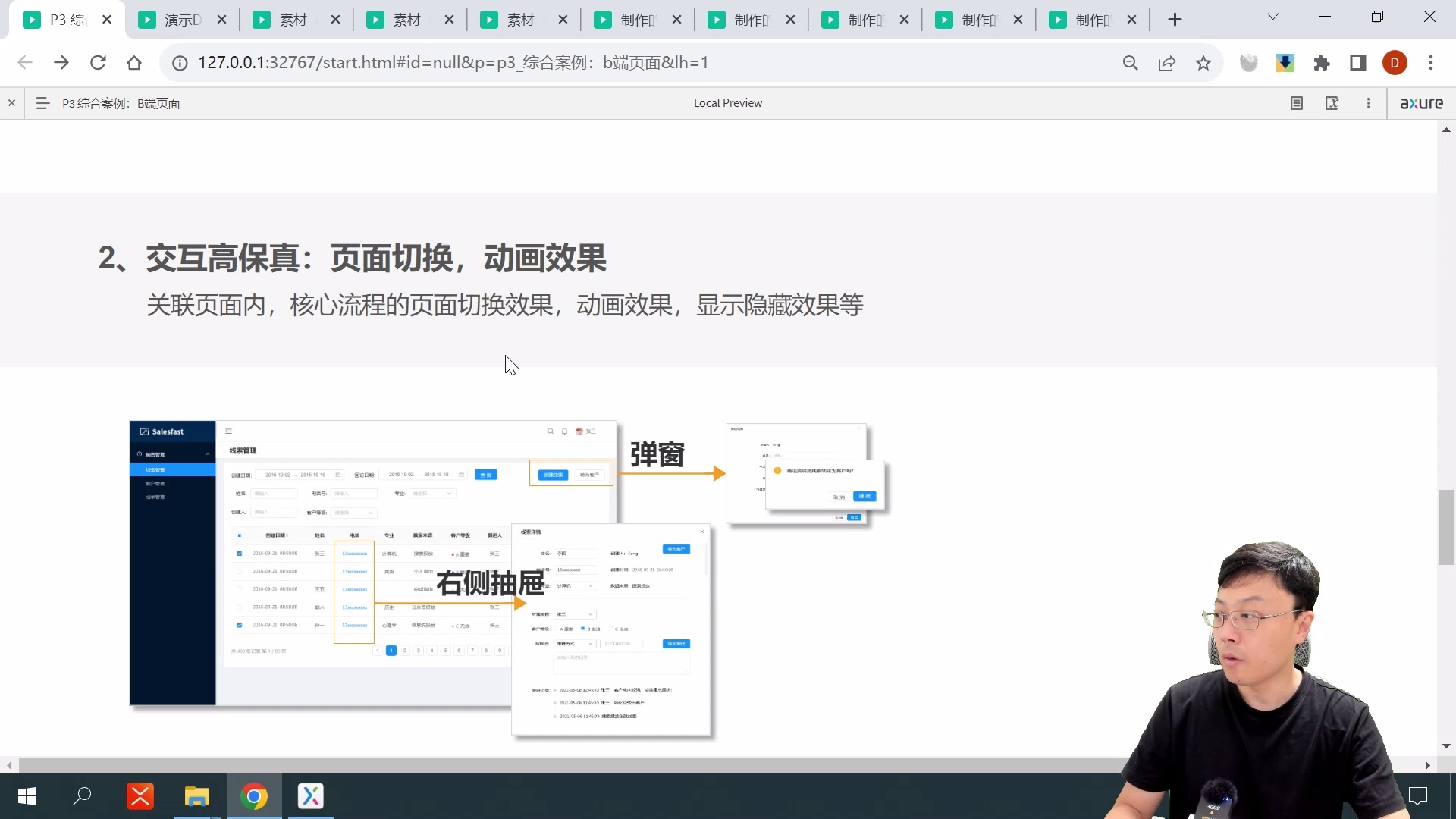Image resolution: width=1456 pixels, height=819 pixels.
Task: Select page 2 in the table pagination
Action: click(405, 651)
